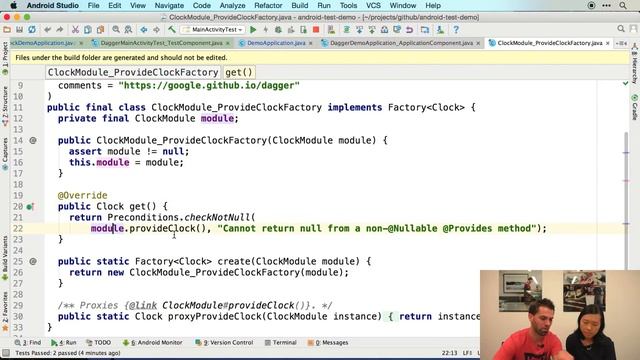Click the Open folder toolbar icon
The height and width of the screenshot is (360, 640).
pyautogui.click(x=7, y=29)
